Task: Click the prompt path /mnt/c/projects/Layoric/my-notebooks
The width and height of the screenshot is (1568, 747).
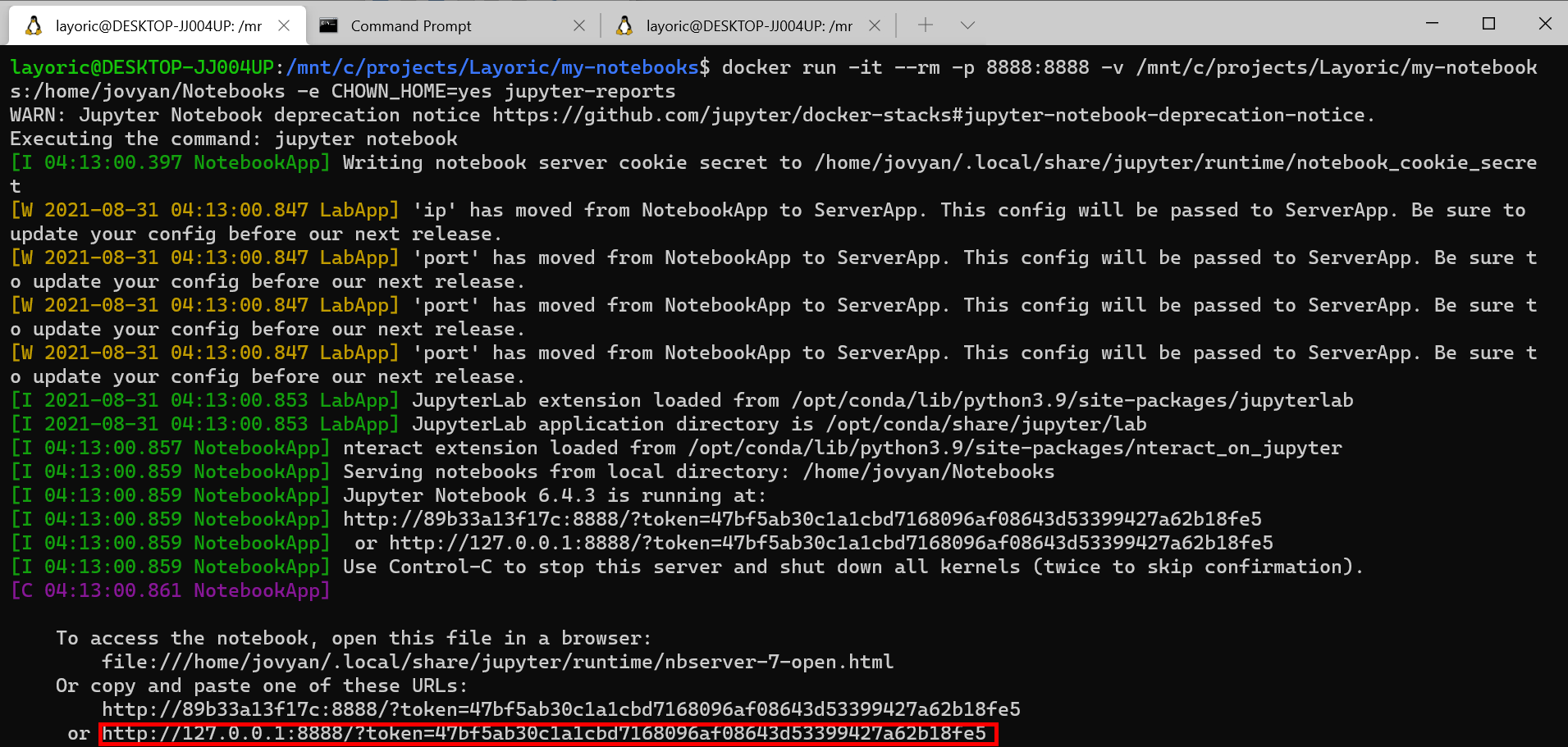Action: point(492,67)
